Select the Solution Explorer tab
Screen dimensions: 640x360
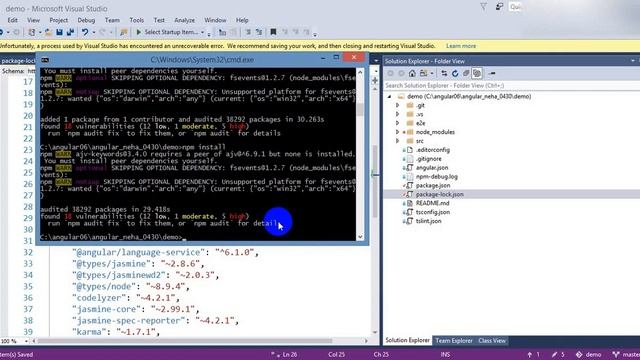[x=407, y=340]
